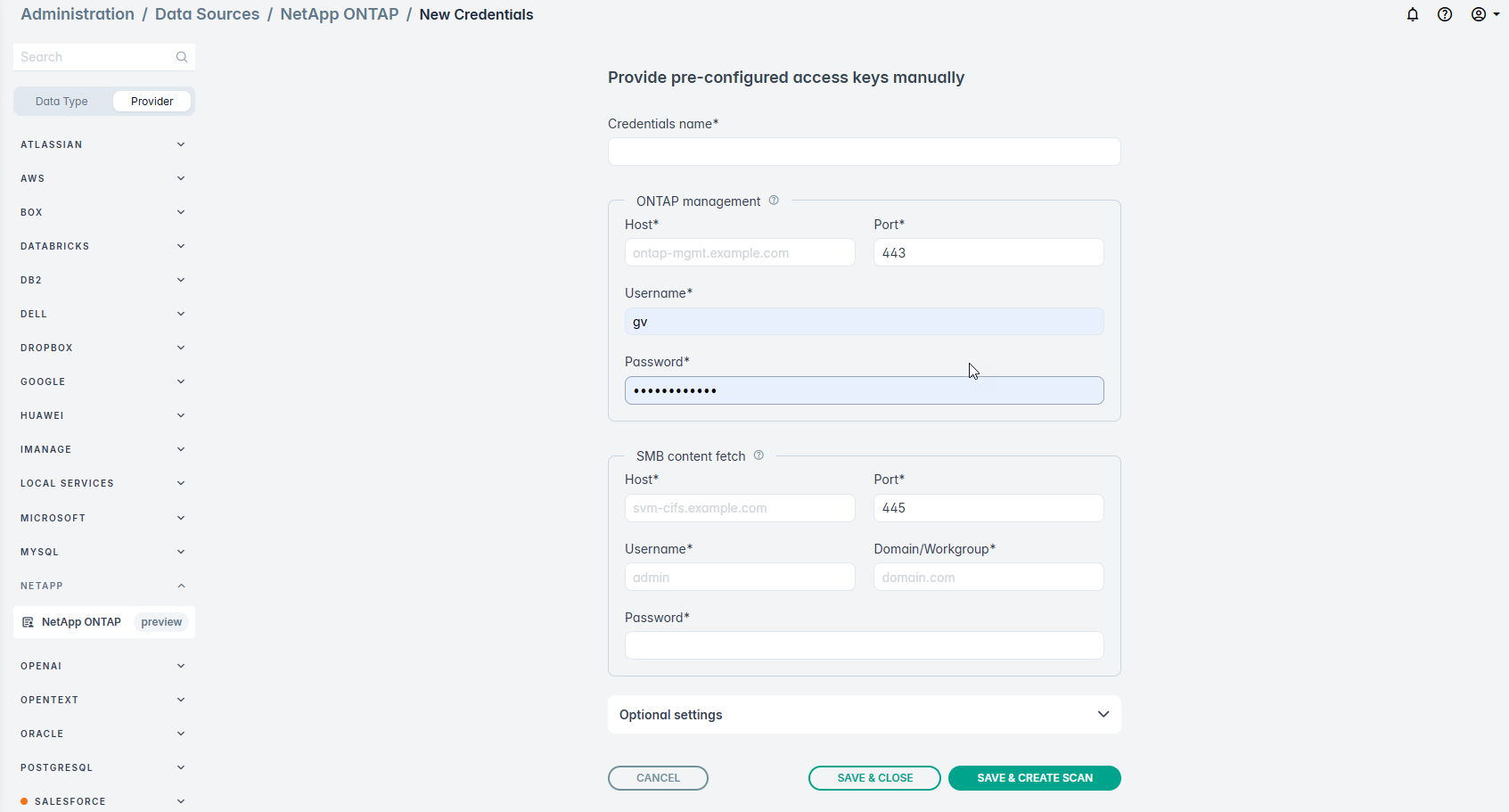Expand the AWS provider group
This screenshot has width=1509, height=812.
(x=104, y=178)
